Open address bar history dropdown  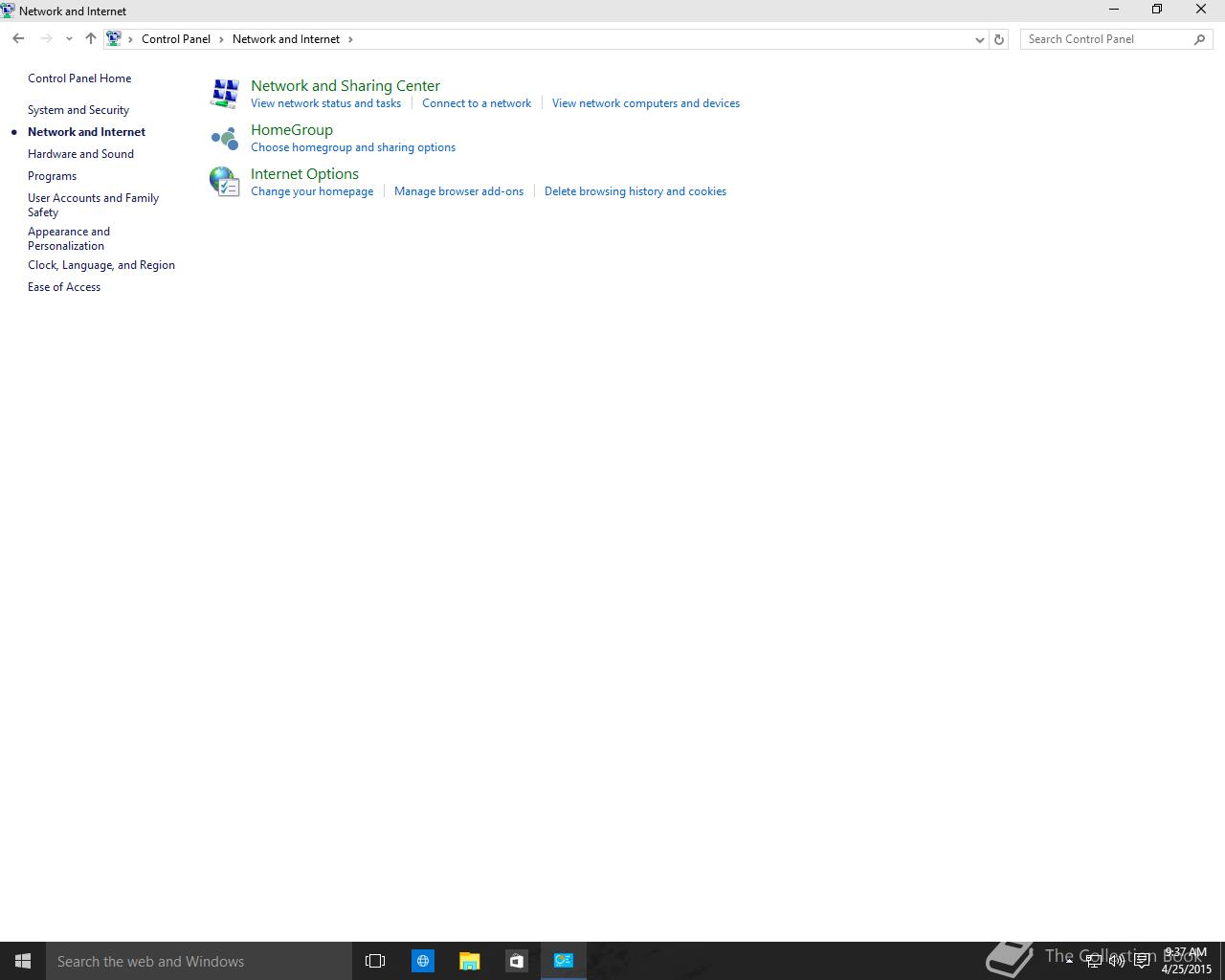979,39
